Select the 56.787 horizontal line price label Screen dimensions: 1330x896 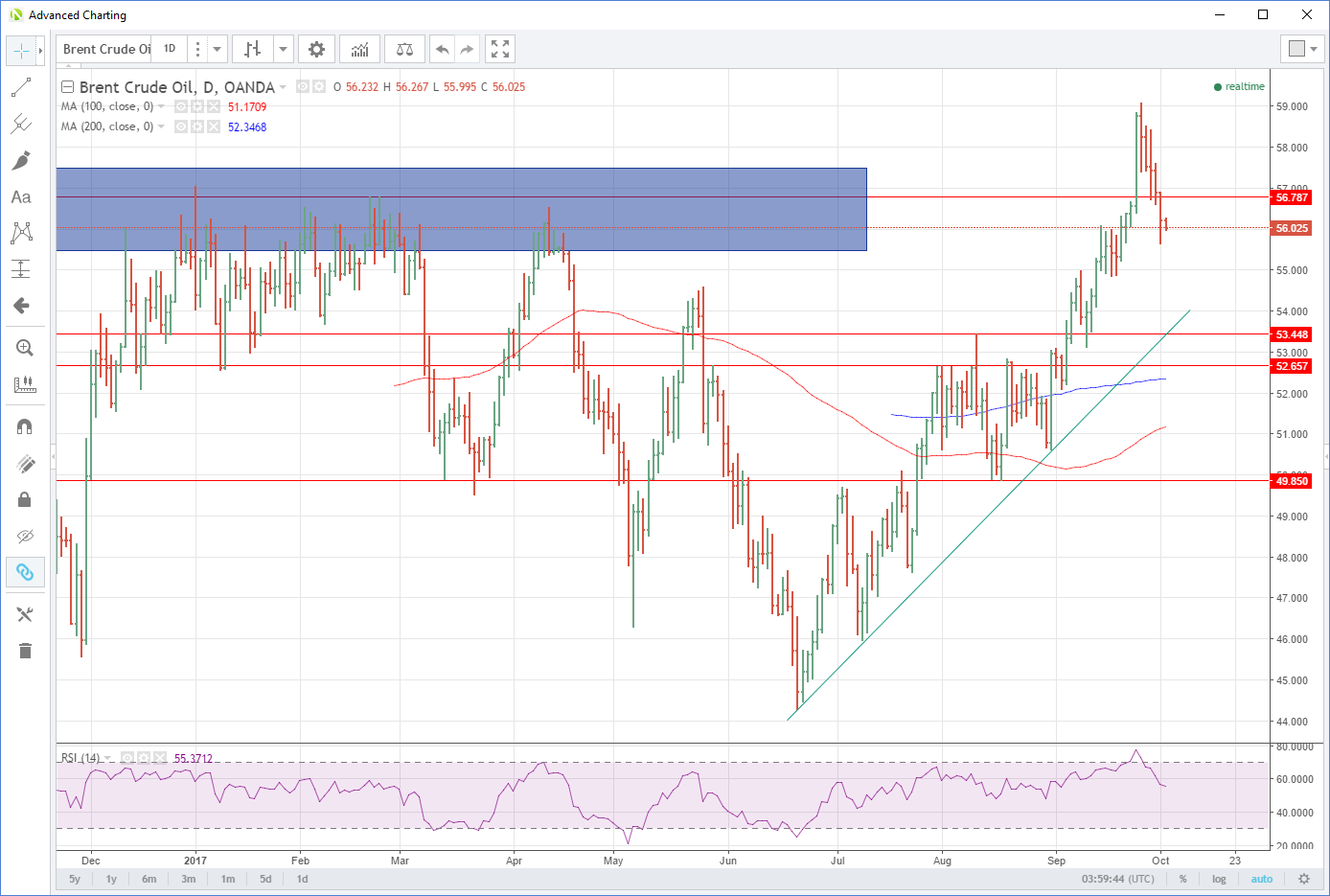pos(1292,197)
